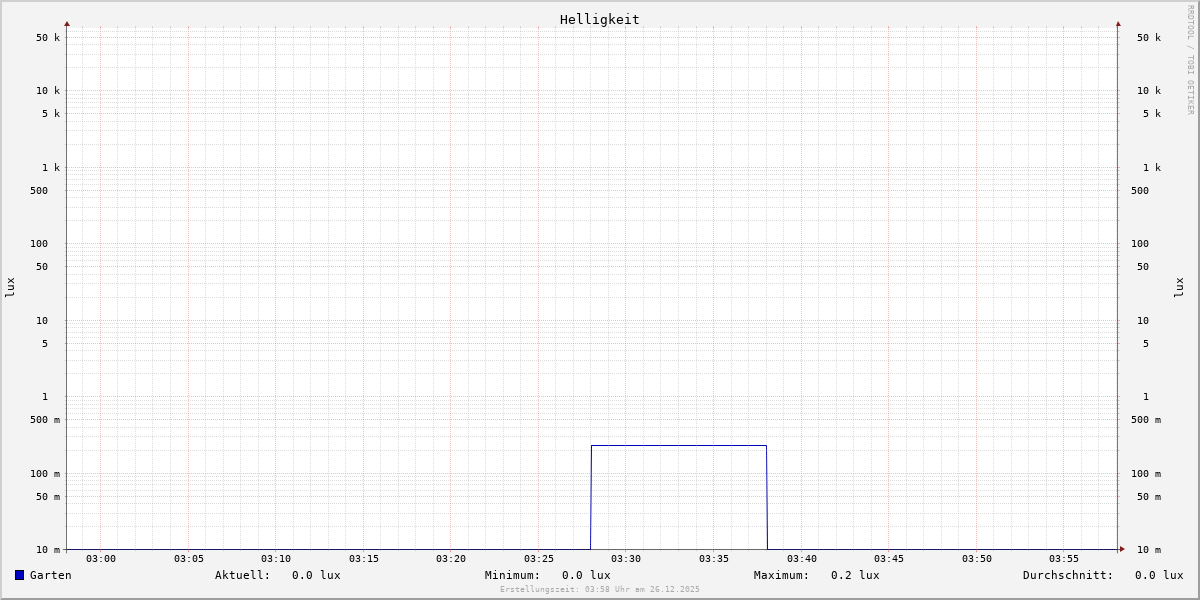Click the red arrow atop right axis
This screenshot has width=1200, height=600.
click(1118, 23)
